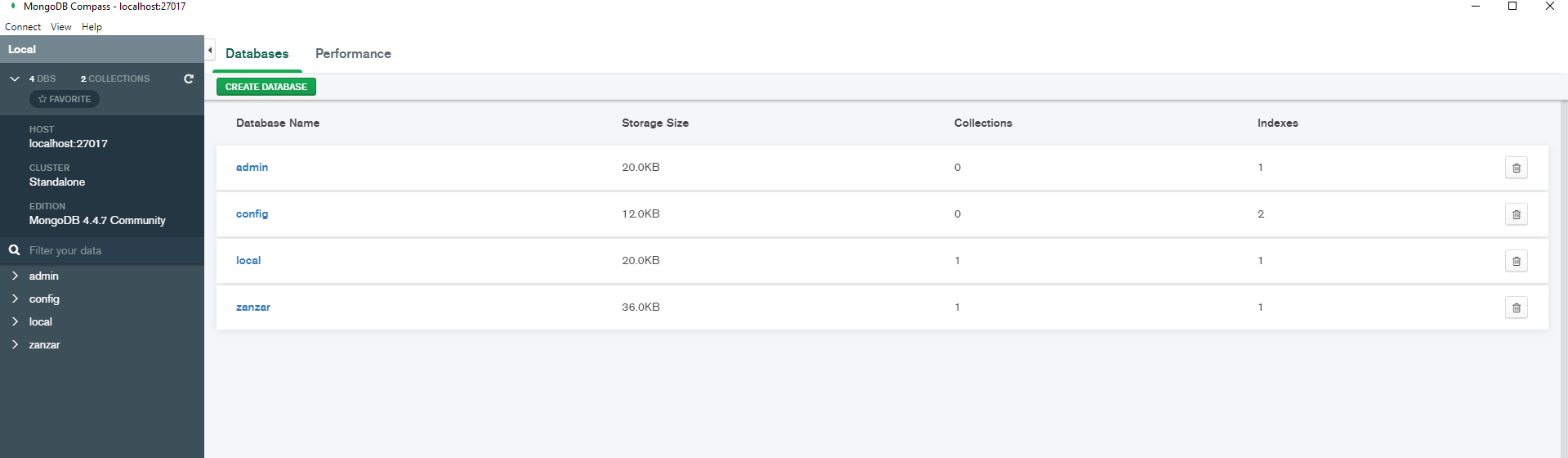Click trash icon in the config row
This screenshot has height=458, width=1568.
1516,214
